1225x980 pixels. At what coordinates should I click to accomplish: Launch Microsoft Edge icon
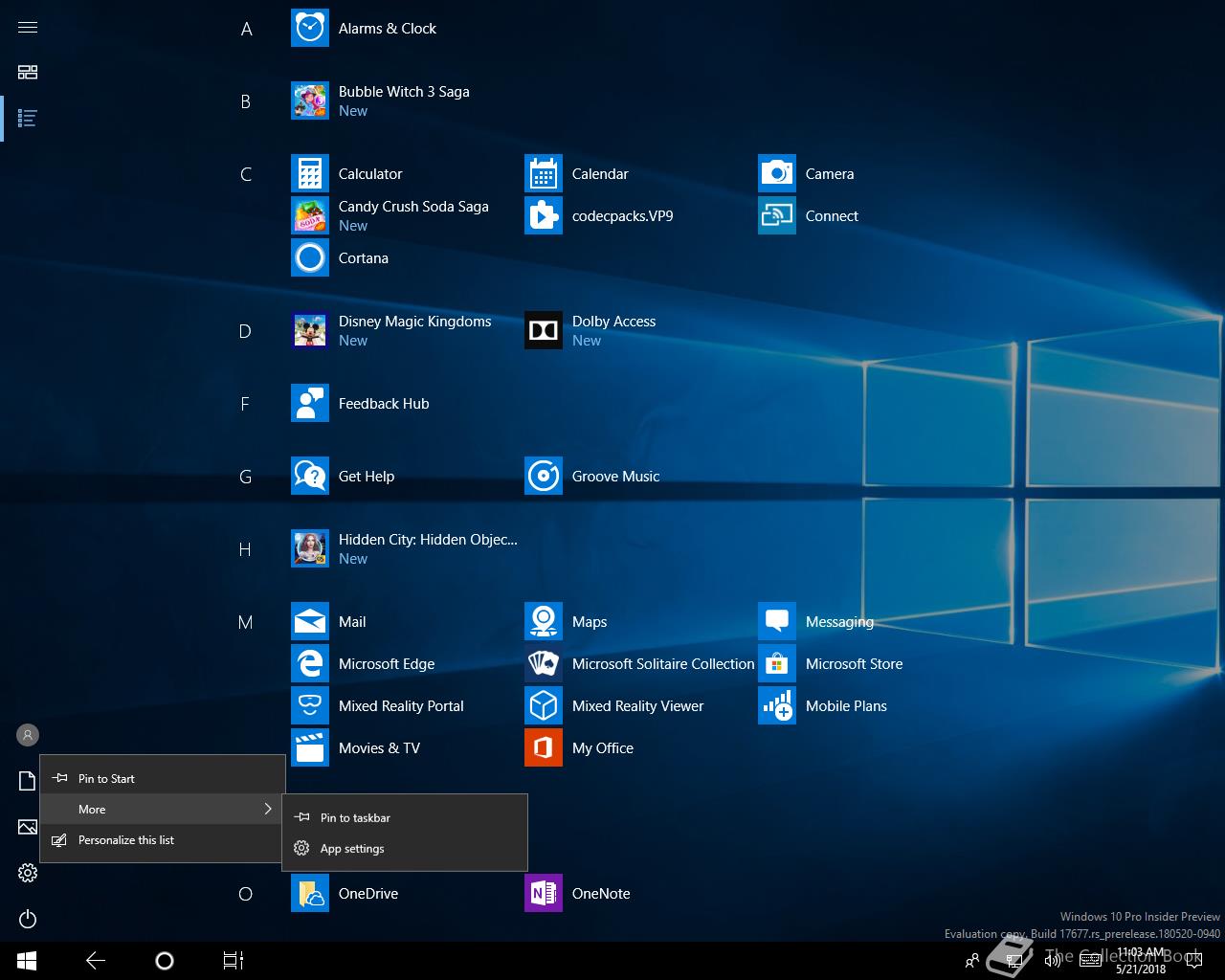click(x=310, y=663)
